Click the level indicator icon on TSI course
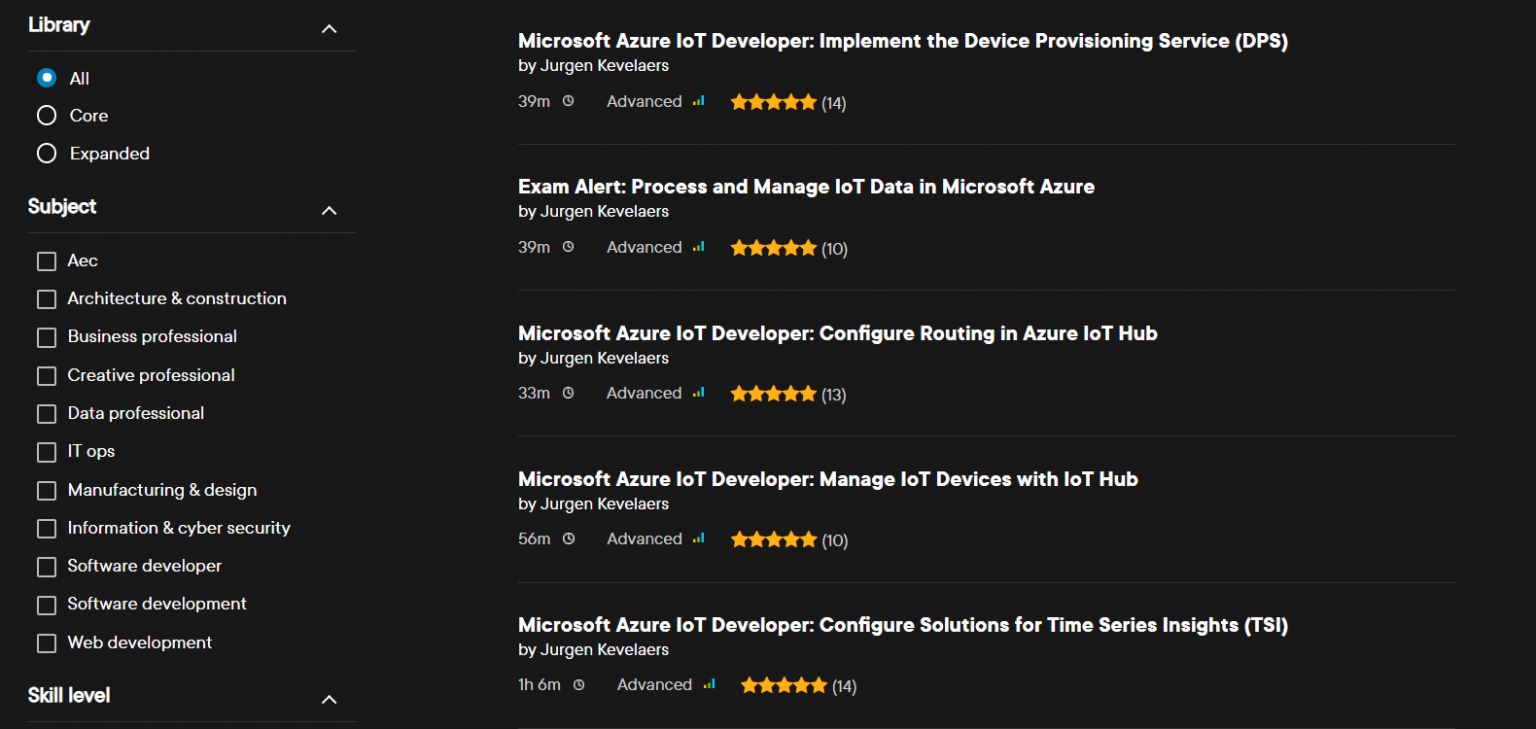 (x=710, y=685)
